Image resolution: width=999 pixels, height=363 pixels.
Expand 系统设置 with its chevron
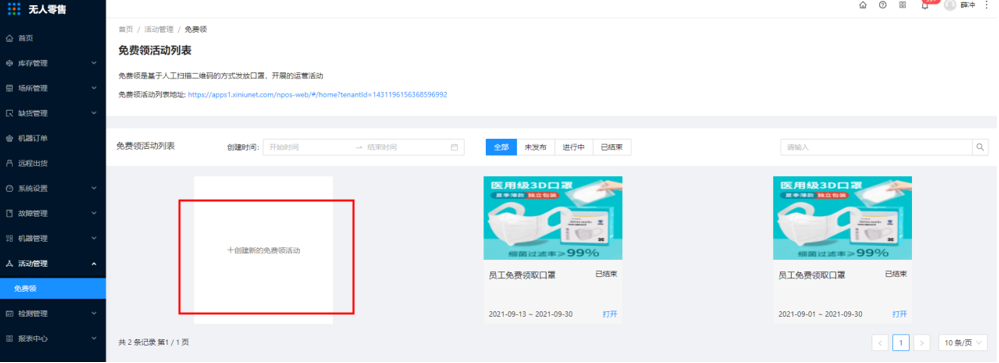click(94, 189)
